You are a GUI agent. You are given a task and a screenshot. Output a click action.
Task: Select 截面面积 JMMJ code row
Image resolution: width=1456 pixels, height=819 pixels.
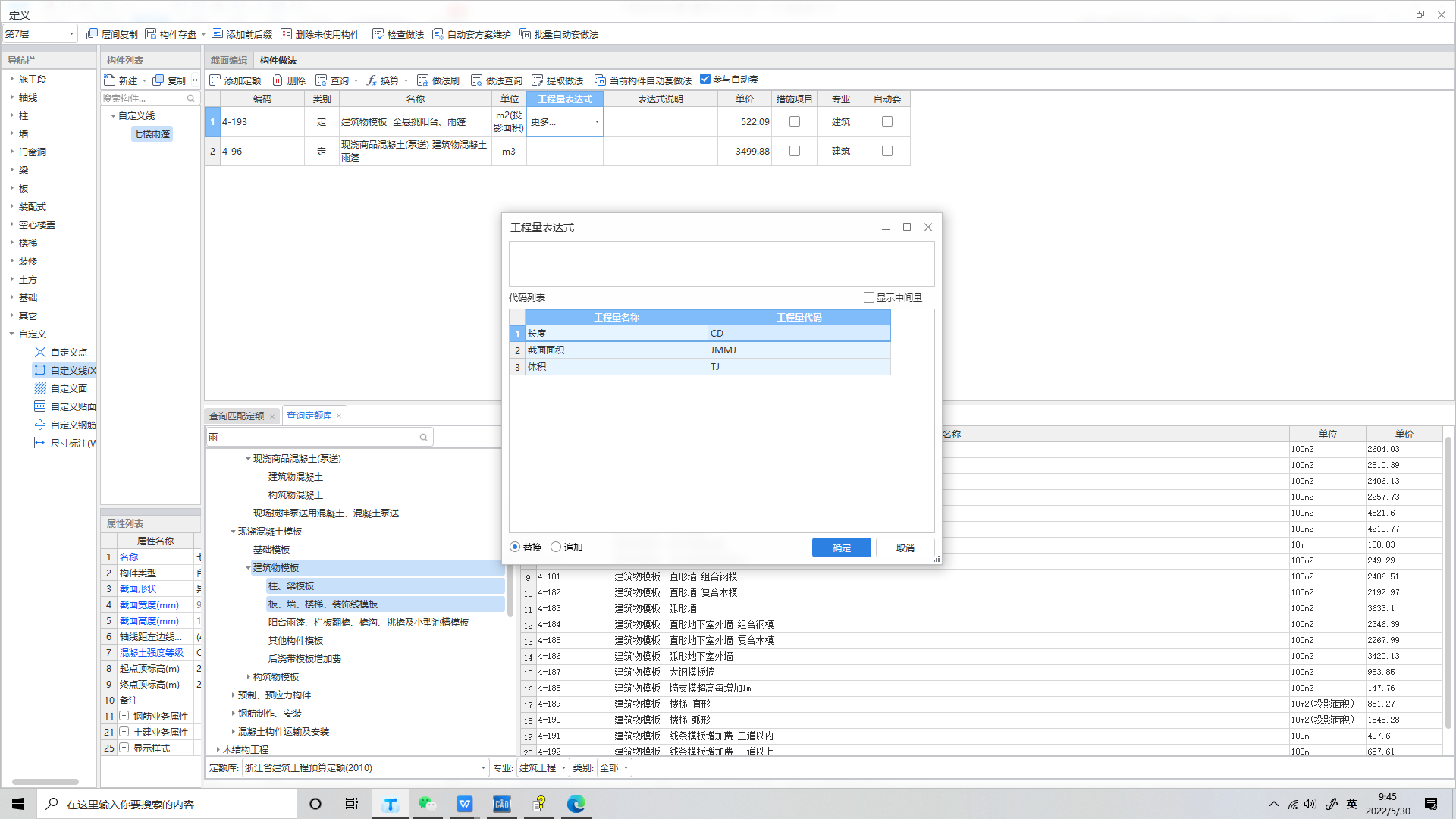[x=699, y=350]
